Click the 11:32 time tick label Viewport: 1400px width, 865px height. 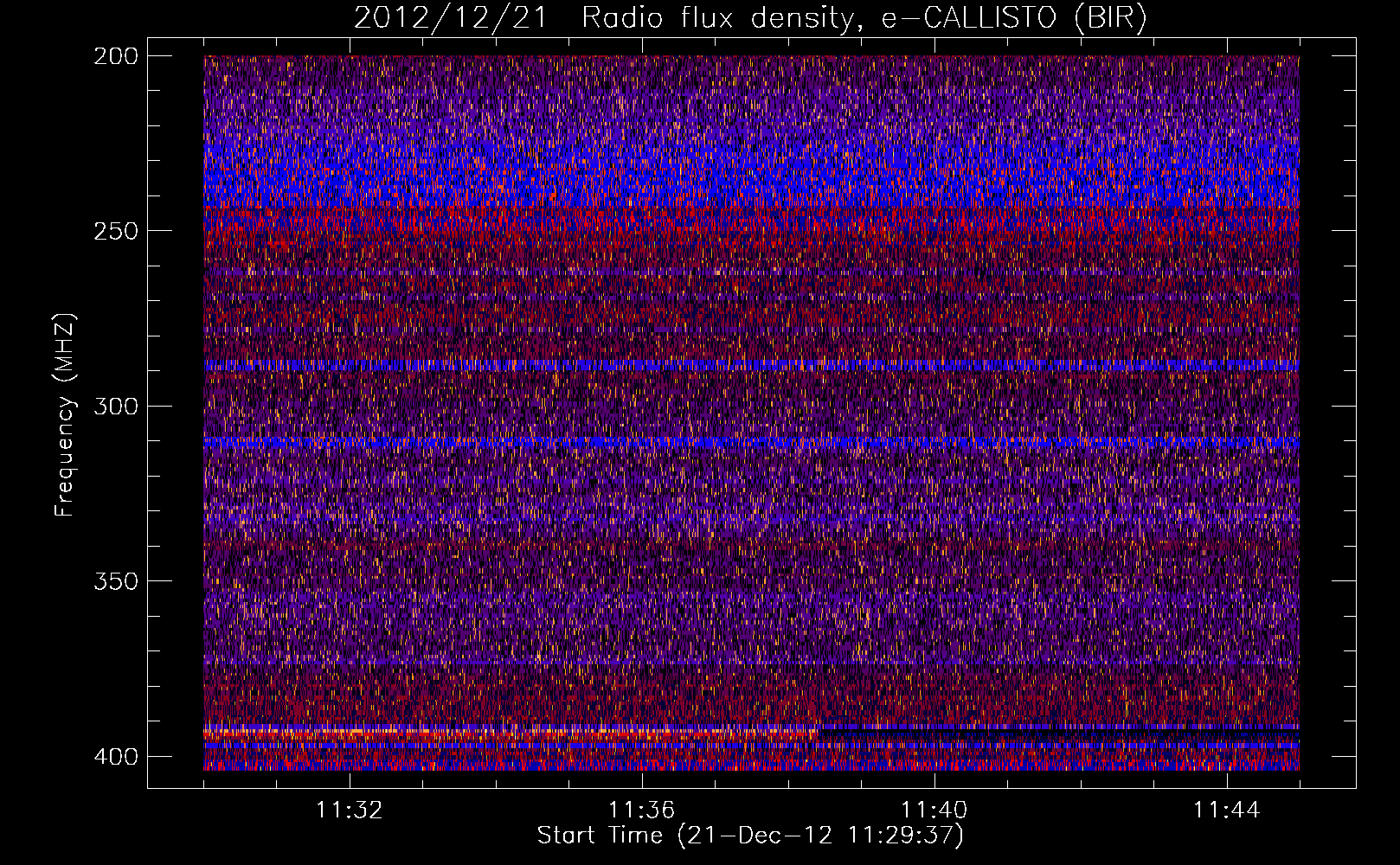click(350, 811)
